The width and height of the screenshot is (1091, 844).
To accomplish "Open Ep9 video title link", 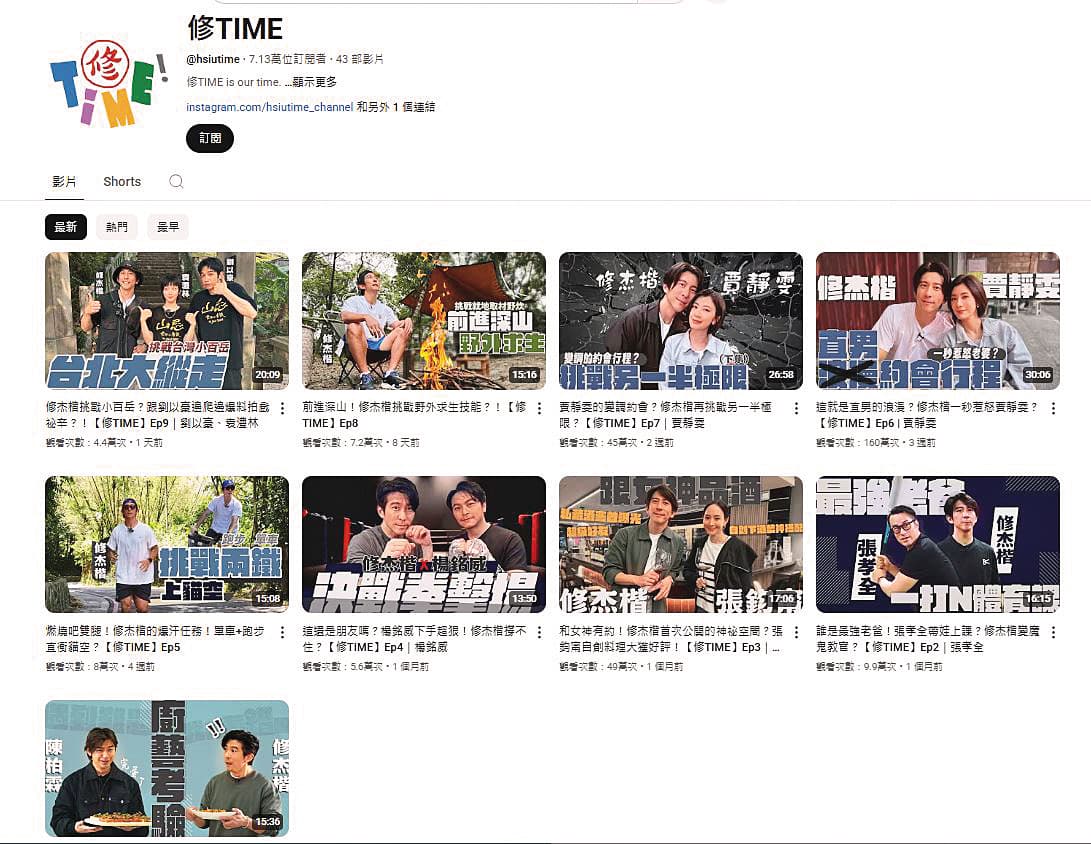I will 158,415.
